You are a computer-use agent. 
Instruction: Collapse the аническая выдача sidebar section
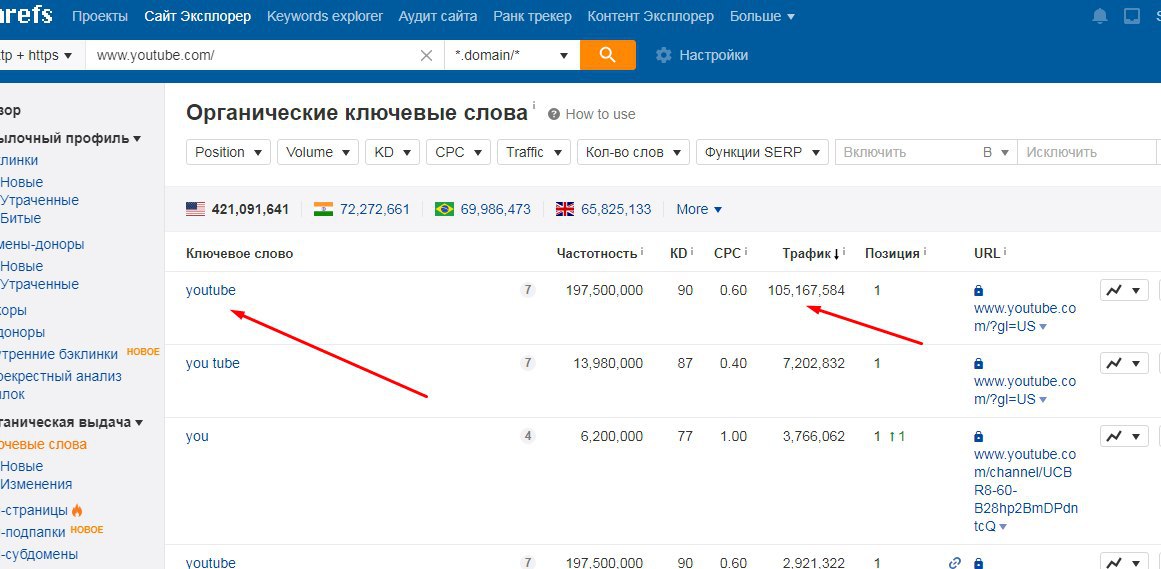pyautogui.click(x=71, y=422)
